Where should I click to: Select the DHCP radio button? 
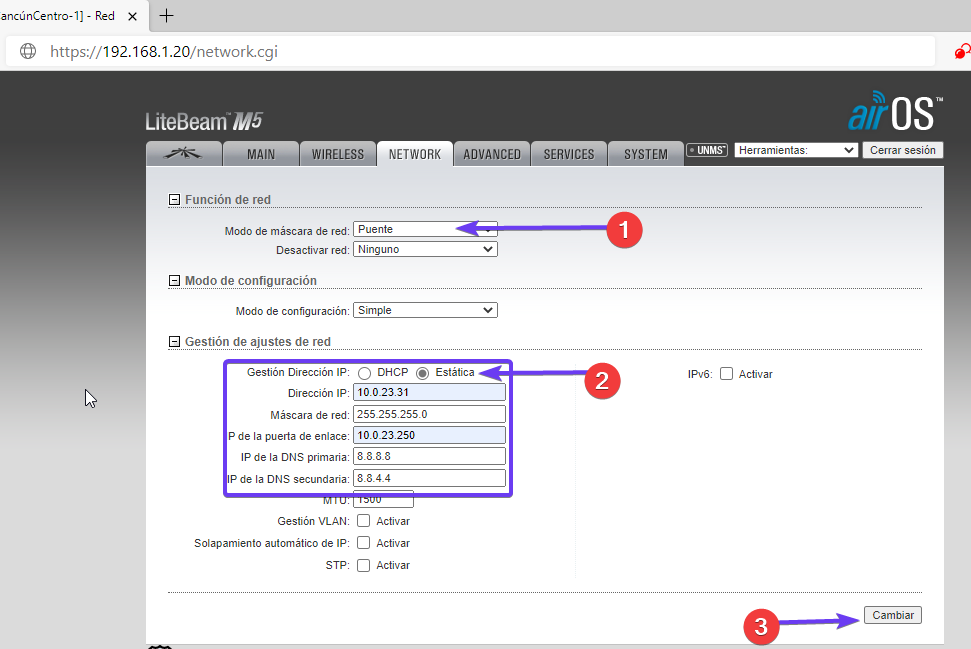click(365, 373)
